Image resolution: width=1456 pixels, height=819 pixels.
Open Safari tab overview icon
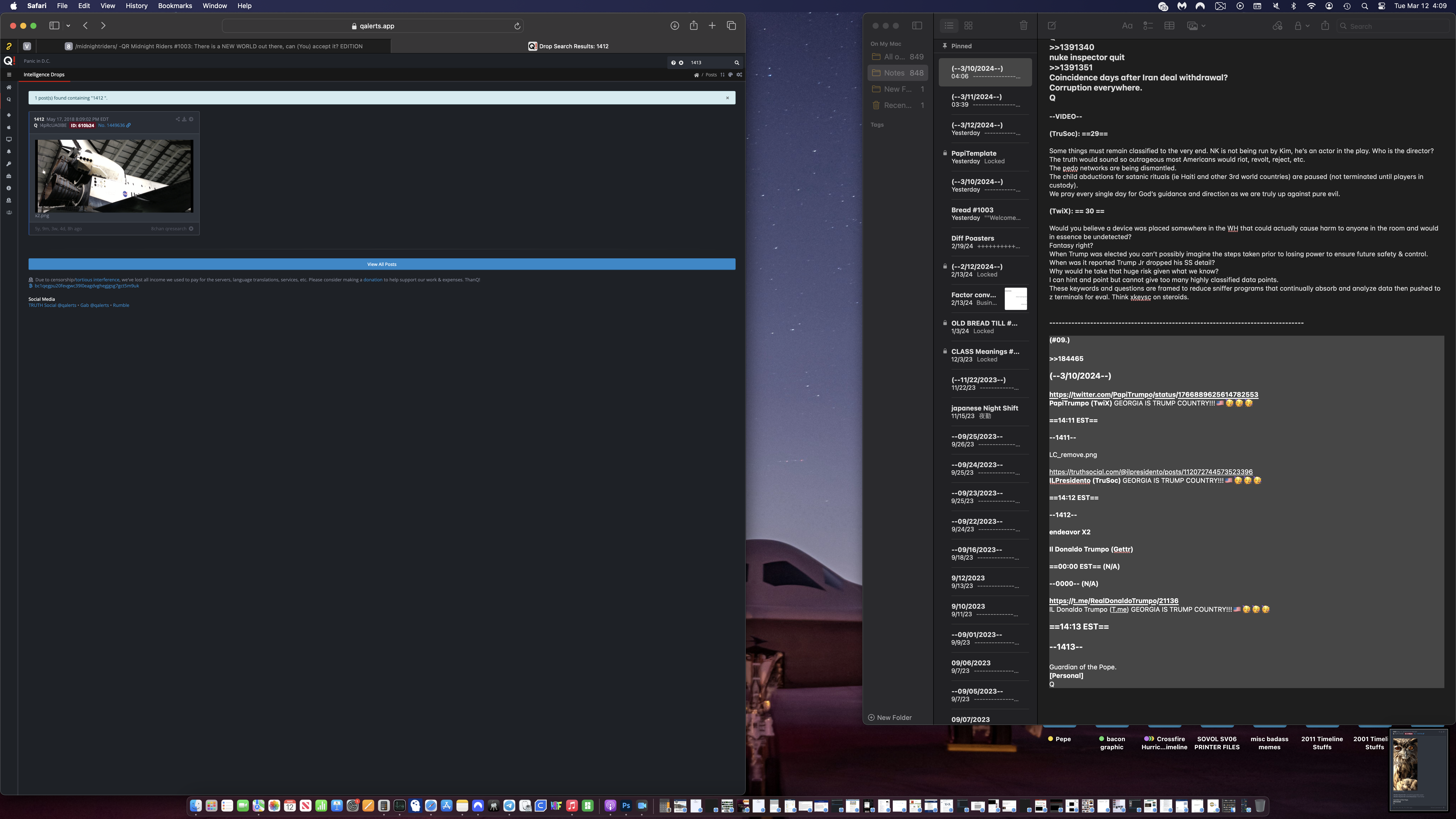[x=731, y=26]
